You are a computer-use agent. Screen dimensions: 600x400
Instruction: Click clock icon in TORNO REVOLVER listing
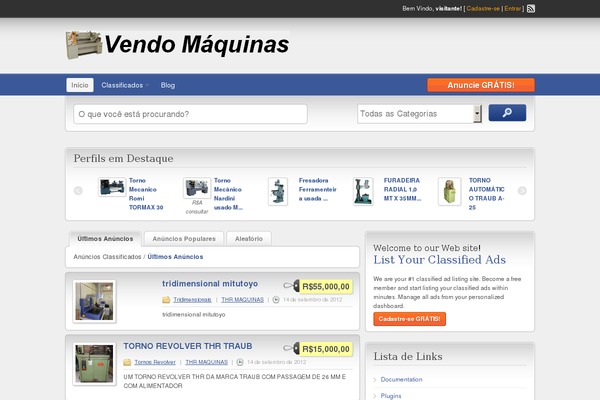point(240,362)
